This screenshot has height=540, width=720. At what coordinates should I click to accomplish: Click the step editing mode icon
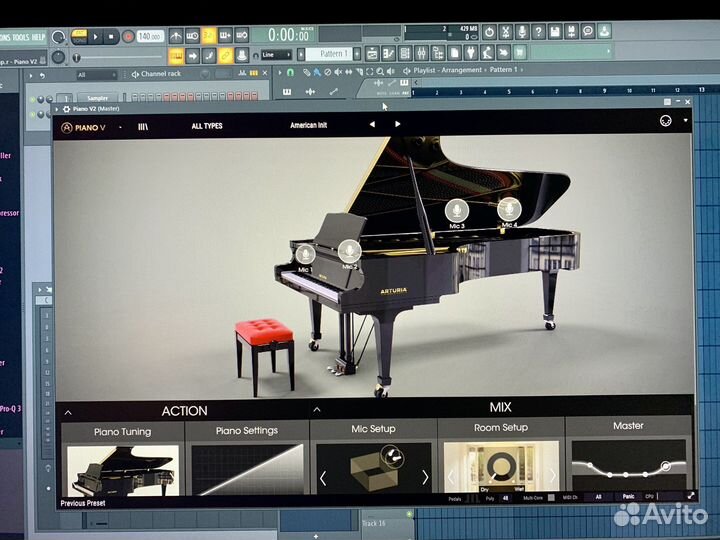coord(209,56)
